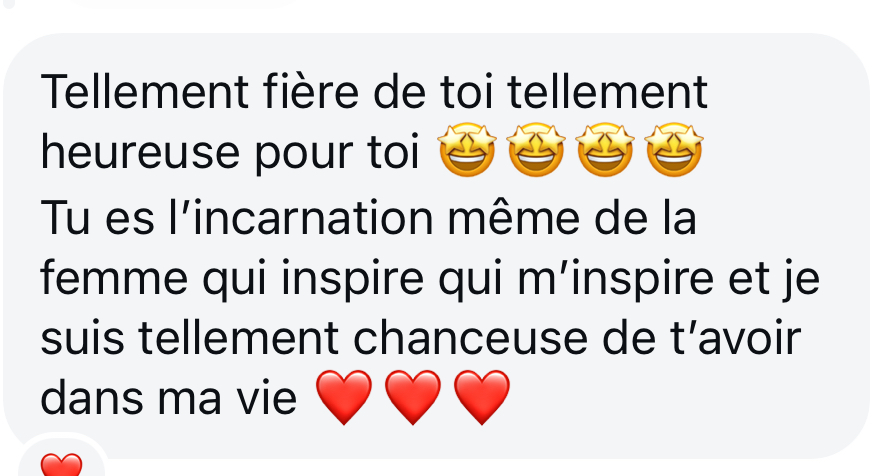Click the word 'même' in the message

(x=513, y=217)
